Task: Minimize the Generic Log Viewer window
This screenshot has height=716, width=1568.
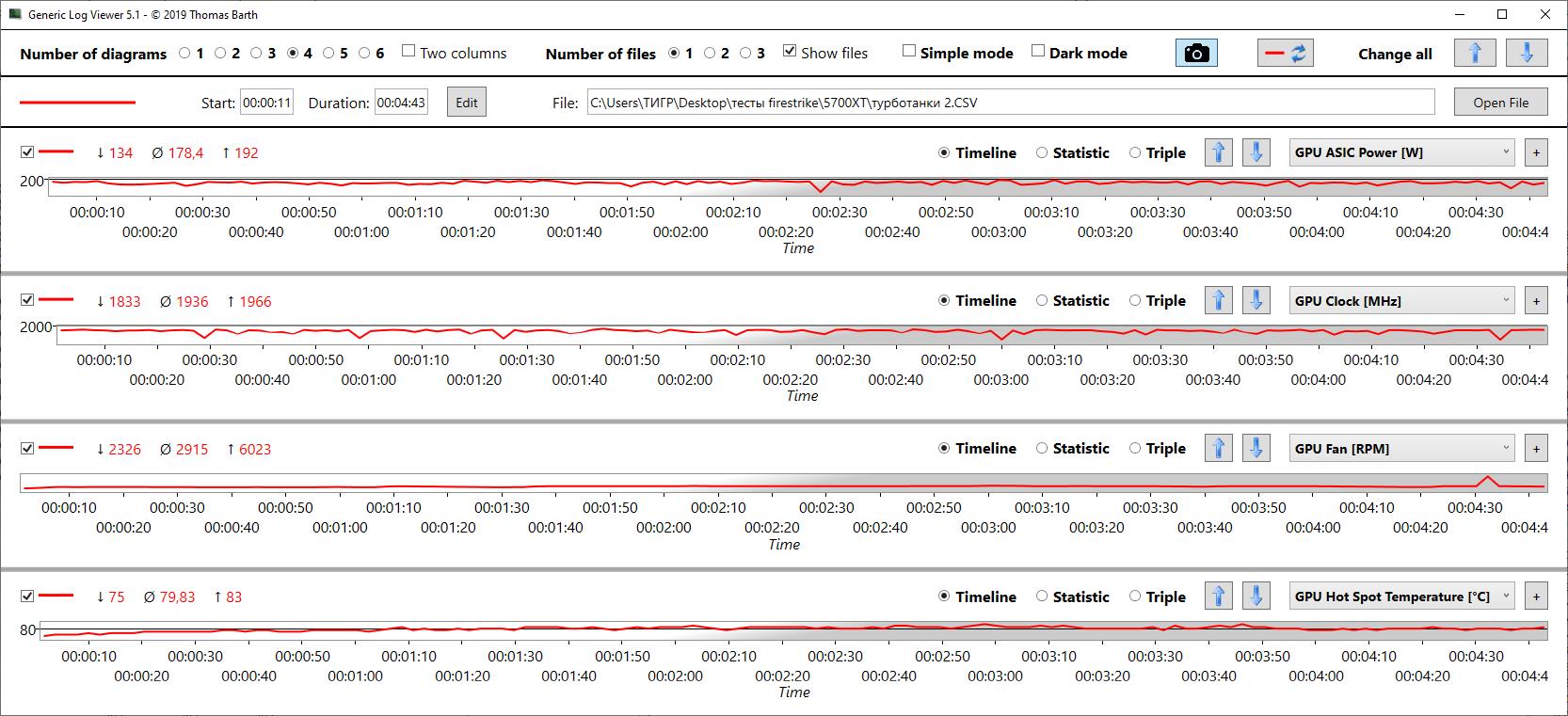Action: click(1459, 14)
